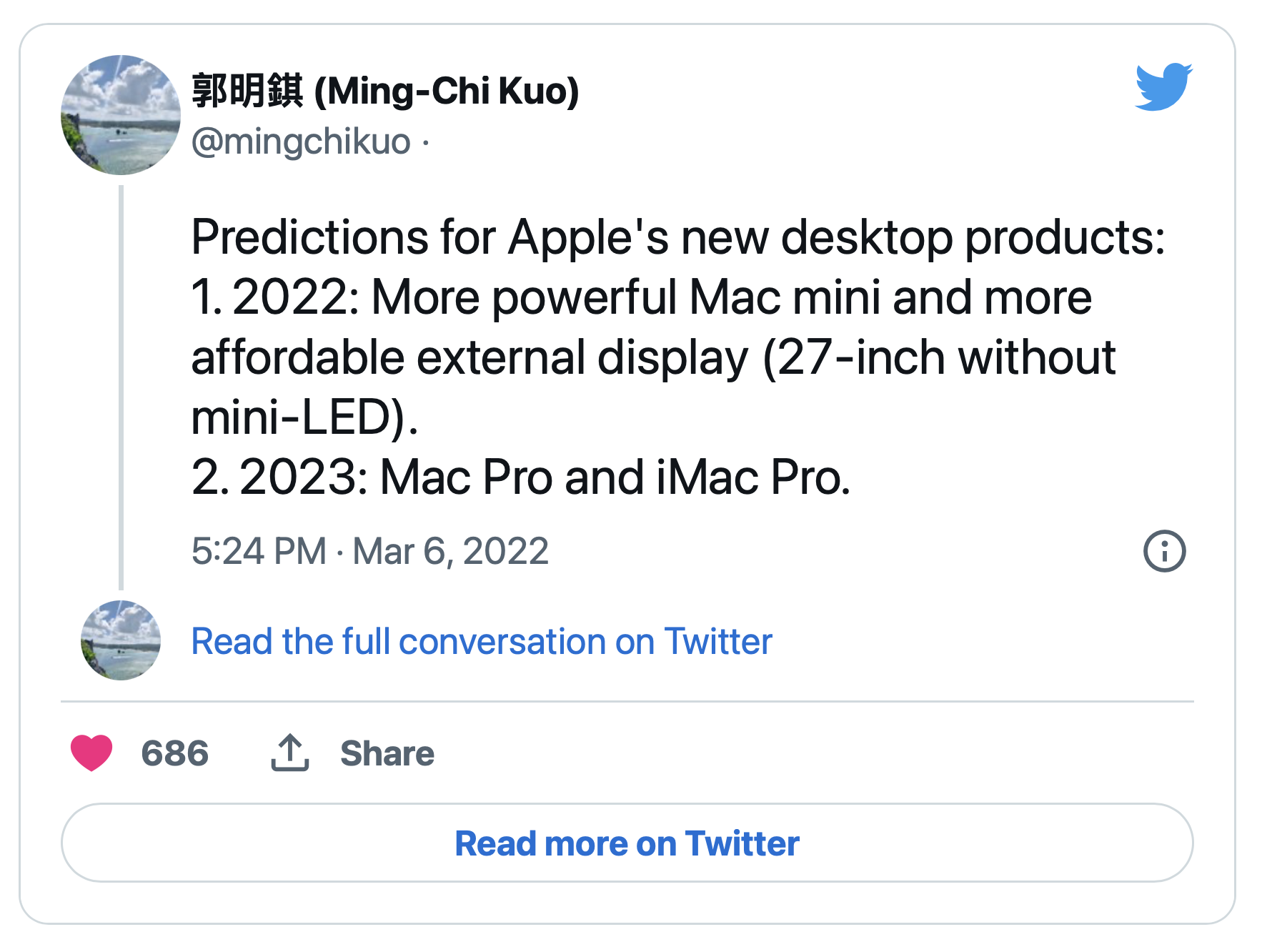This screenshot has height=952, width=1262.
Task: Click the share upload arrow icon
Action: click(289, 753)
